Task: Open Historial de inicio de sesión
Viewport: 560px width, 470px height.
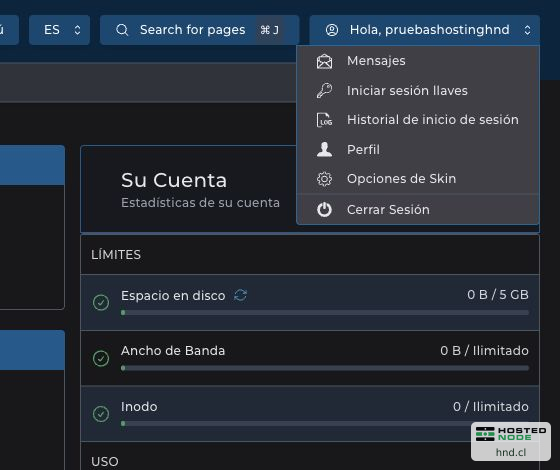Action: (x=418, y=120)
